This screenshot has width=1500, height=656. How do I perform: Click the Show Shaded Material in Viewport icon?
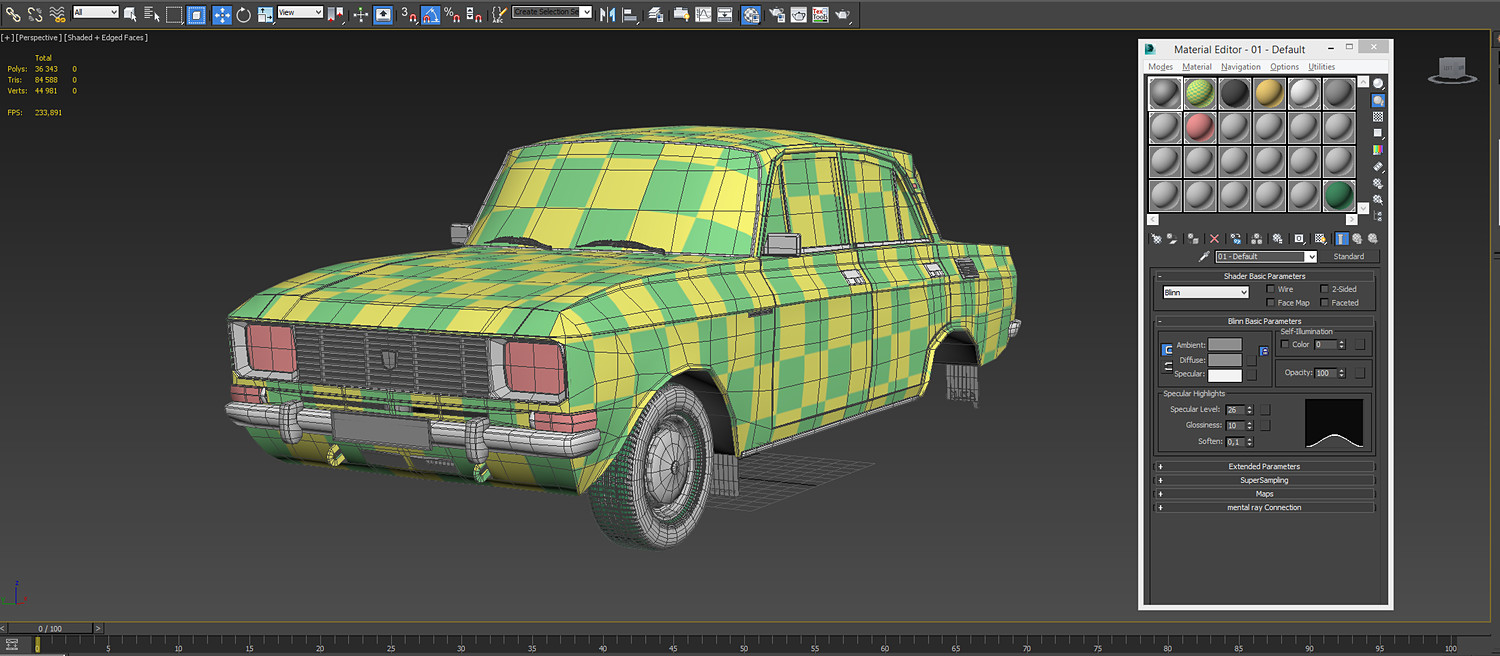pyautogui.click(x=1321, y=238)
